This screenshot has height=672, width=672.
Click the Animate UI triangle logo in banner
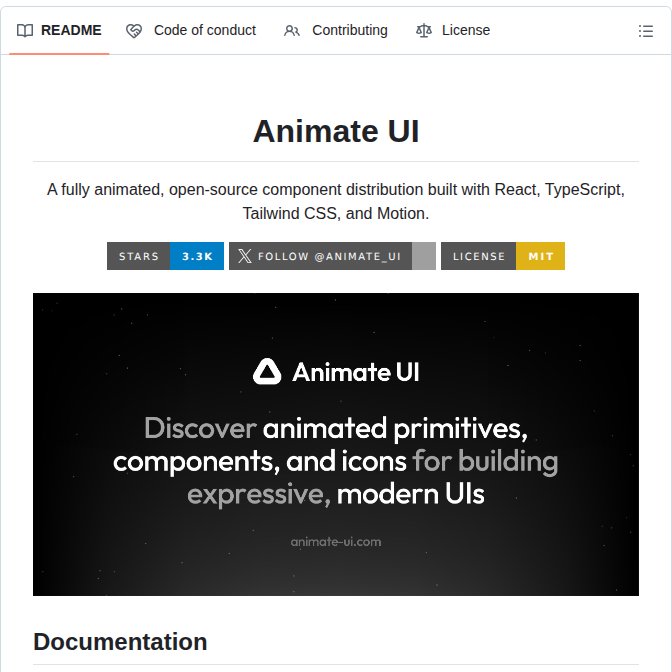tap(267, 371)
